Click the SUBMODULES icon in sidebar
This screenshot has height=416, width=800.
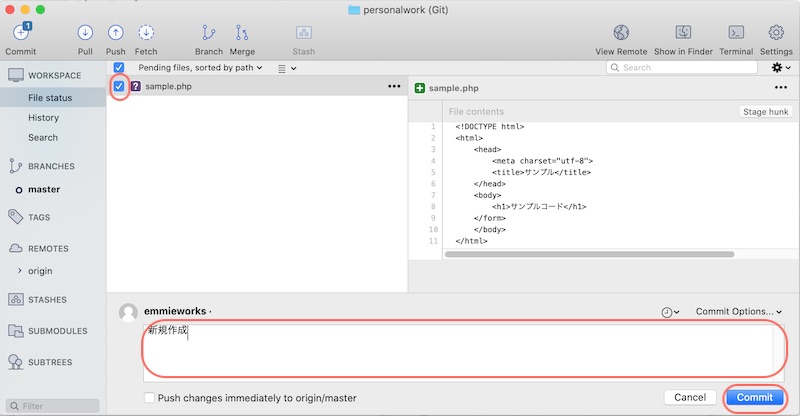click(x=16, y=331)
